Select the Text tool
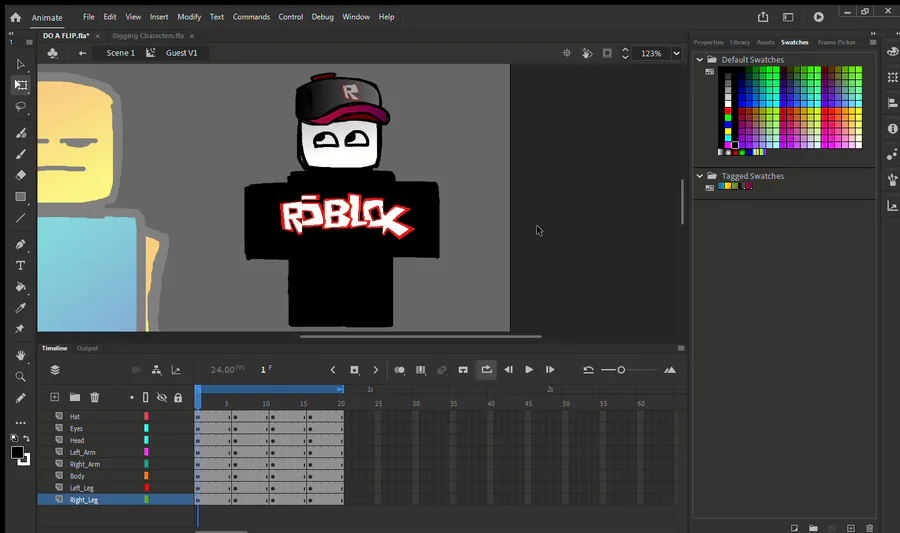900x533 pixels. click(x=21, y=266)
